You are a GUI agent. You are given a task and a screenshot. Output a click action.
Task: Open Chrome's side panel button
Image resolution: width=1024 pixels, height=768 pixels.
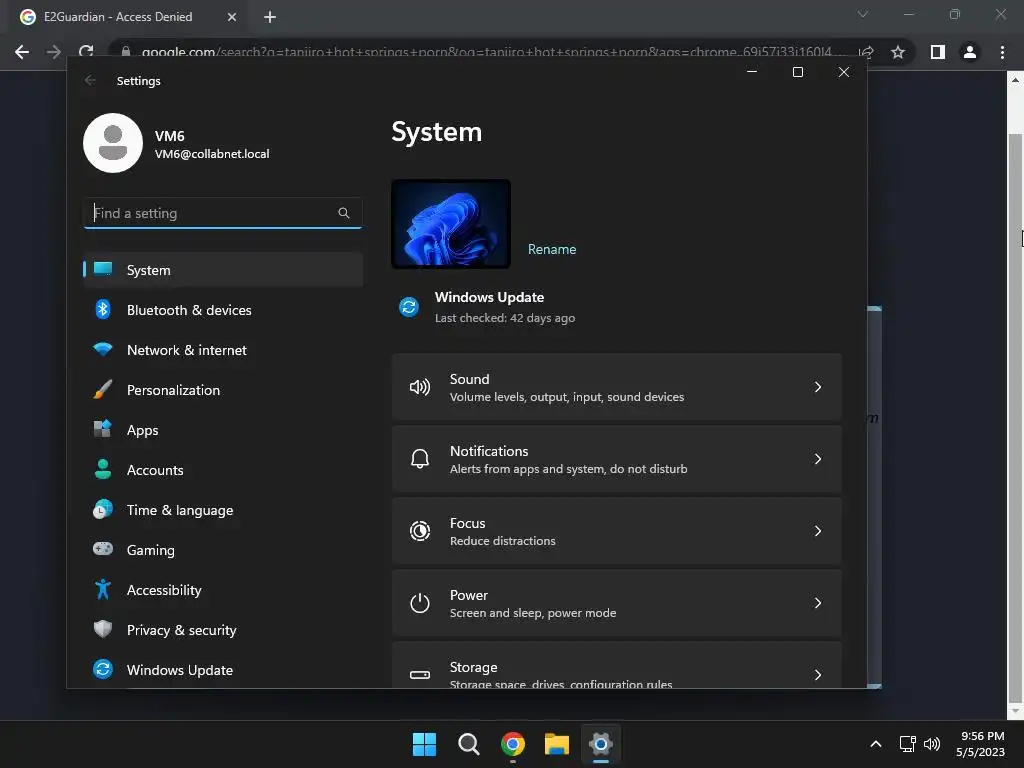(938, 52)
